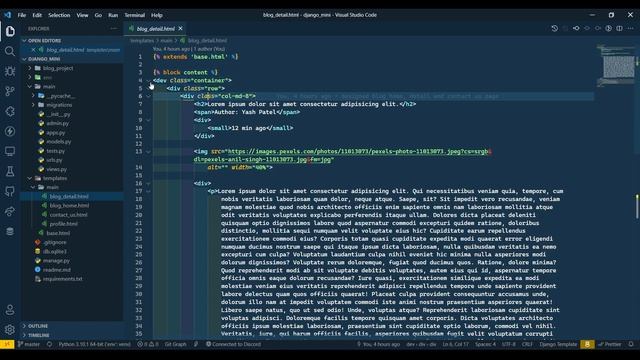The image size is (640, 360).
Task: Open the Edit menu
Action: click(x=37, y=15)
